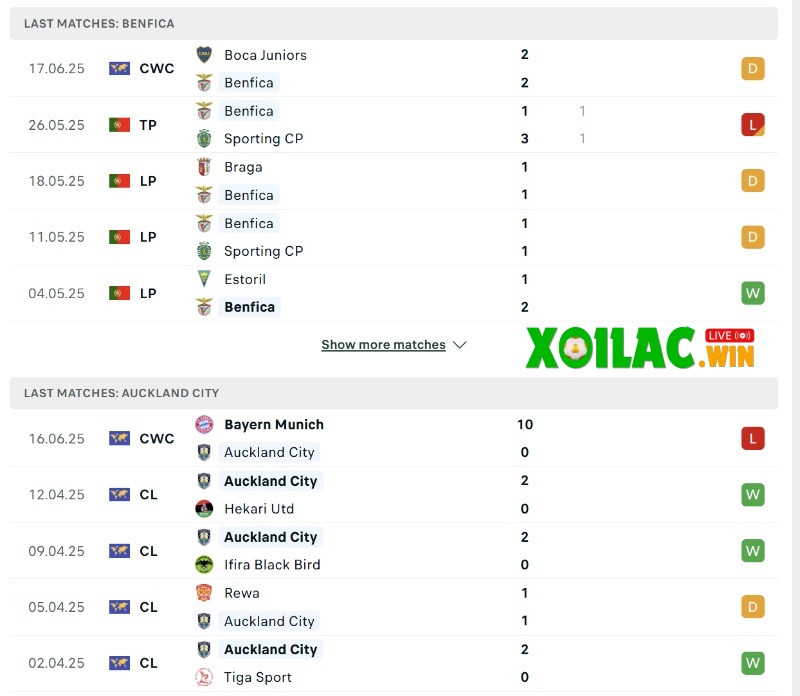Click the Rewa club crest icon
Screen dimensions: 800x696
click(204, 593)
